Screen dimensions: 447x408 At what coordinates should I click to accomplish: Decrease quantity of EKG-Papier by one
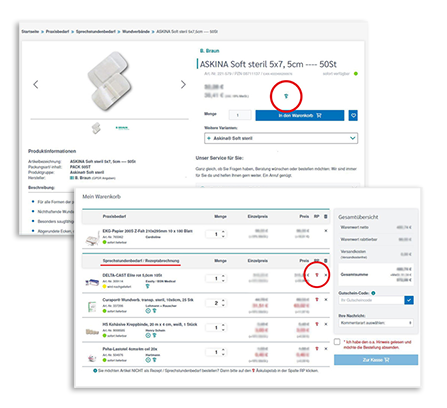pyautogui.click(x=223, y=236)
